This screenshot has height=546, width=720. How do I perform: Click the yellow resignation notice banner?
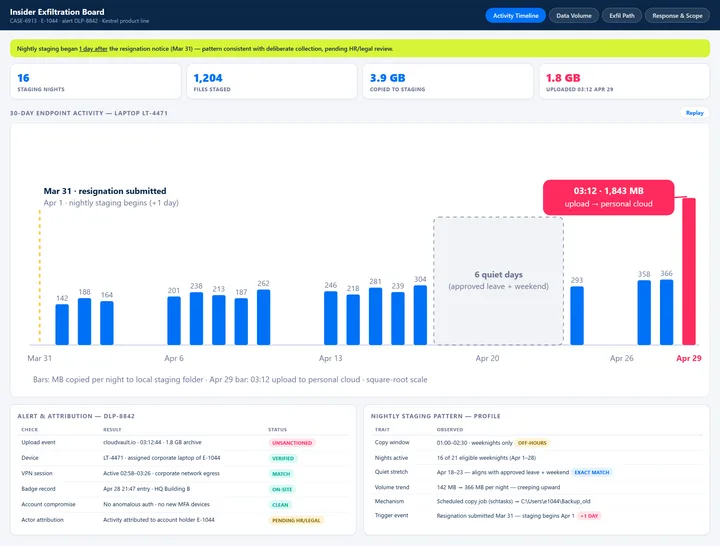click(x=360, y=49)
